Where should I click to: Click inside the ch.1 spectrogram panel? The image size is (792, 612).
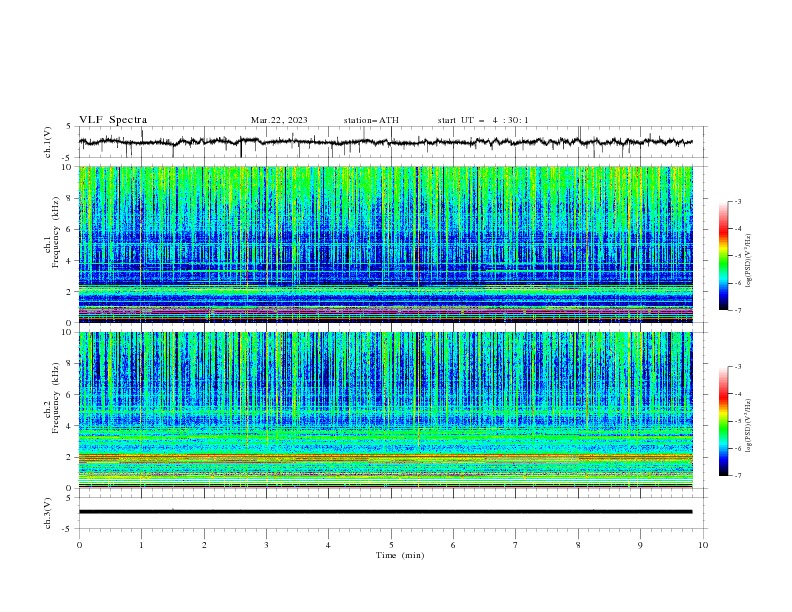pos(385,244)
